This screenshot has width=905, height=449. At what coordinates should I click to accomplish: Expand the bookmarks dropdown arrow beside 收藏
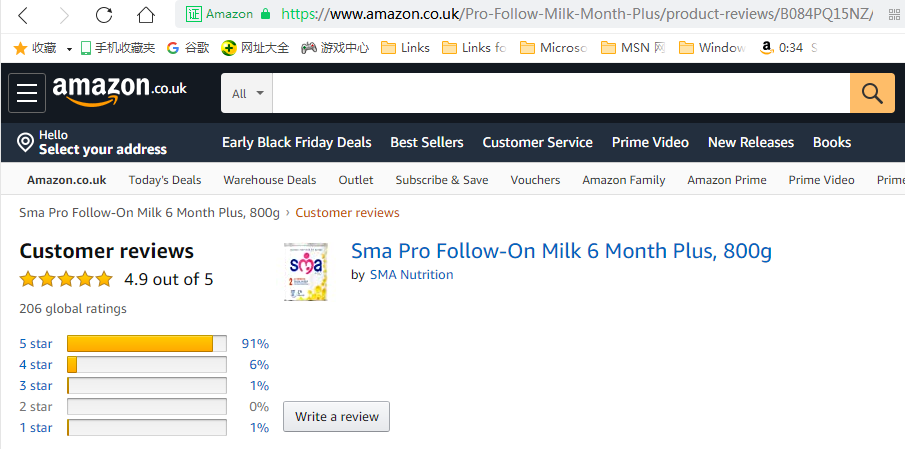click(x=69, y=48)
